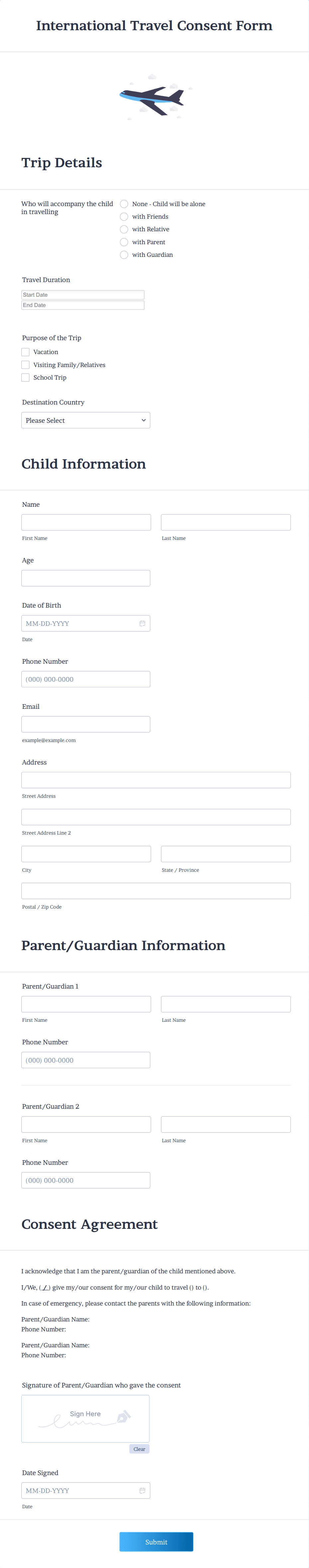
Task: Check the School Trip purpose
Action: tap(25, 377)
